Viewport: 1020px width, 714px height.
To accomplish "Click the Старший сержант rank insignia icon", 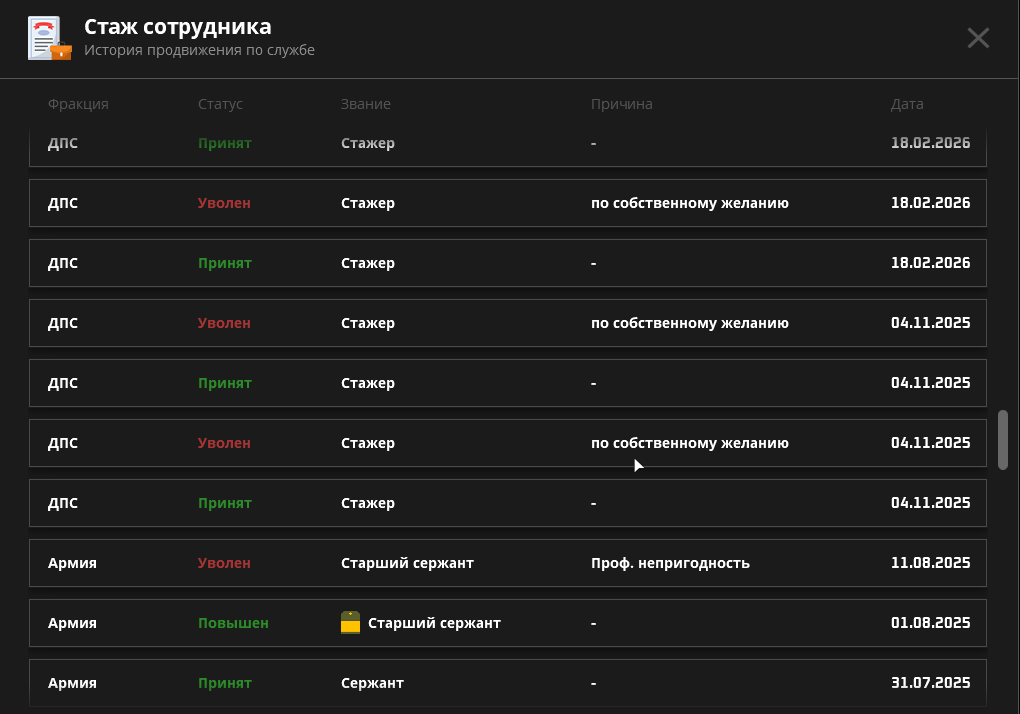I will point(350,622).
